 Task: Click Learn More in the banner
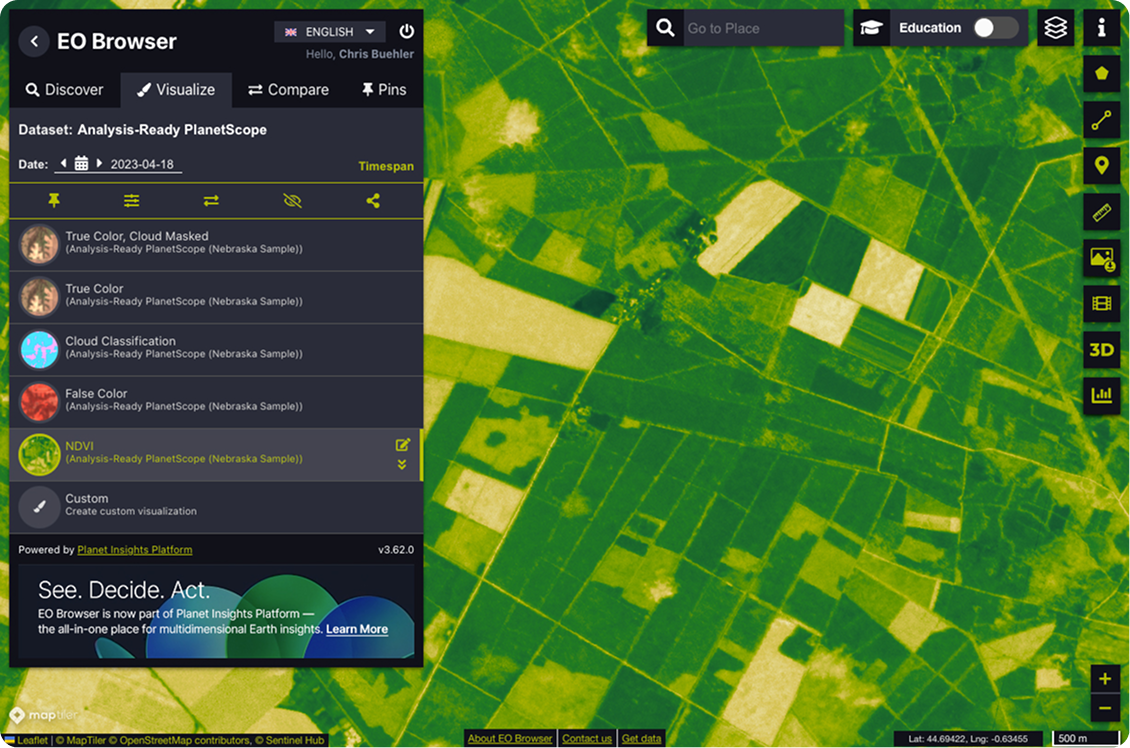pos(357,629)
